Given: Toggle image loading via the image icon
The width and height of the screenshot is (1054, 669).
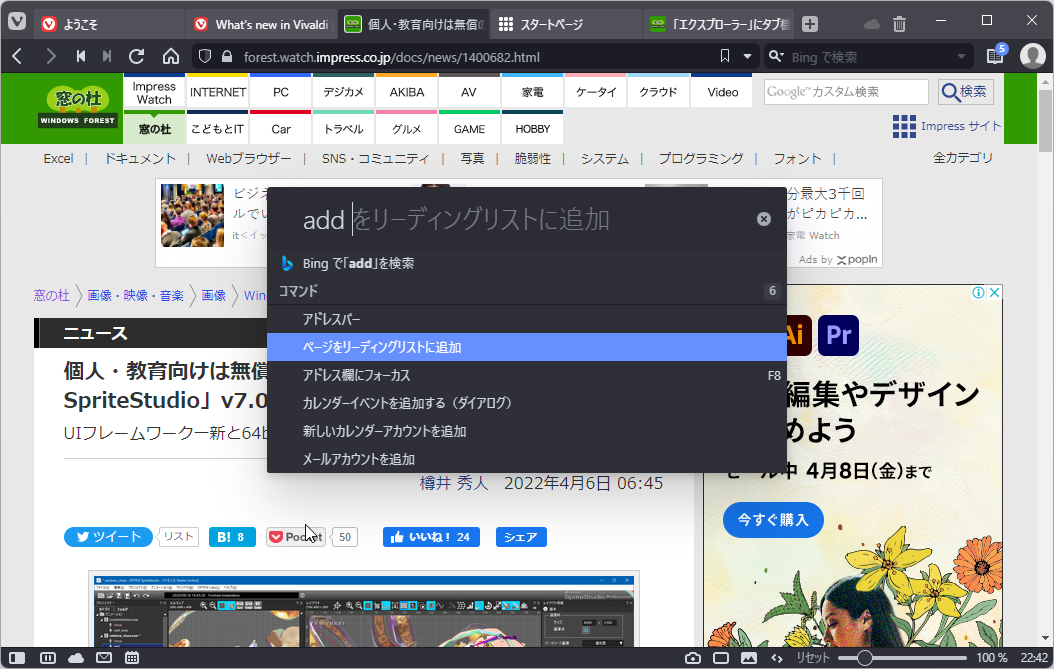Looking at the screenshot, I should tap(748, 658).
